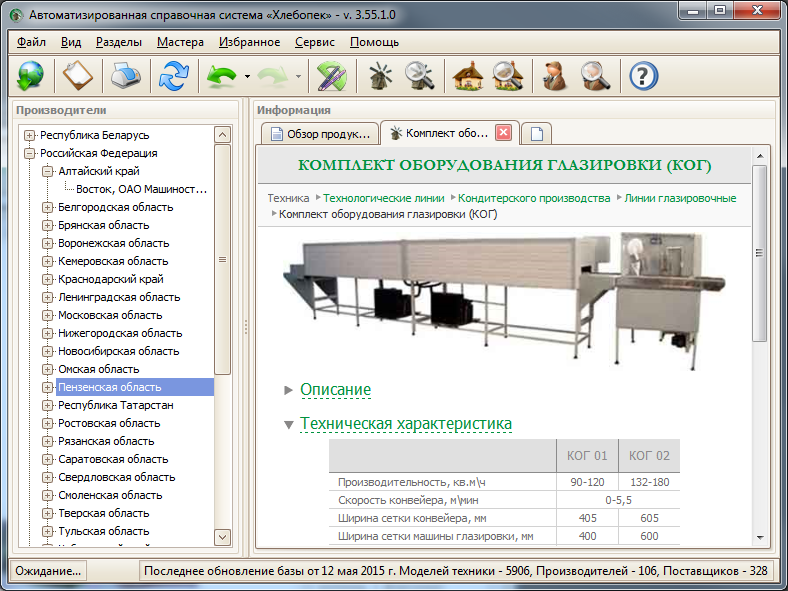This screenshot has height=591, width=788.
Task: Open the Файл menu
Action: (31, 42)
